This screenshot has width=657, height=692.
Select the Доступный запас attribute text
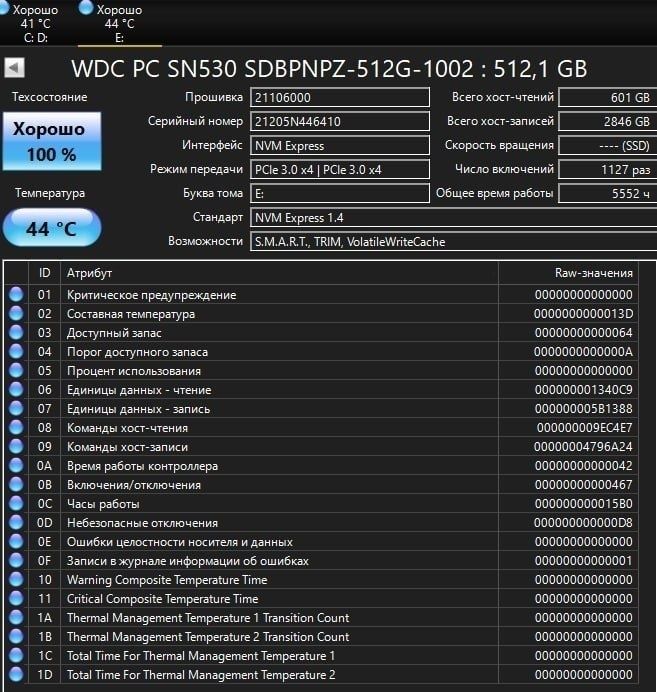[x=114, y=333]
